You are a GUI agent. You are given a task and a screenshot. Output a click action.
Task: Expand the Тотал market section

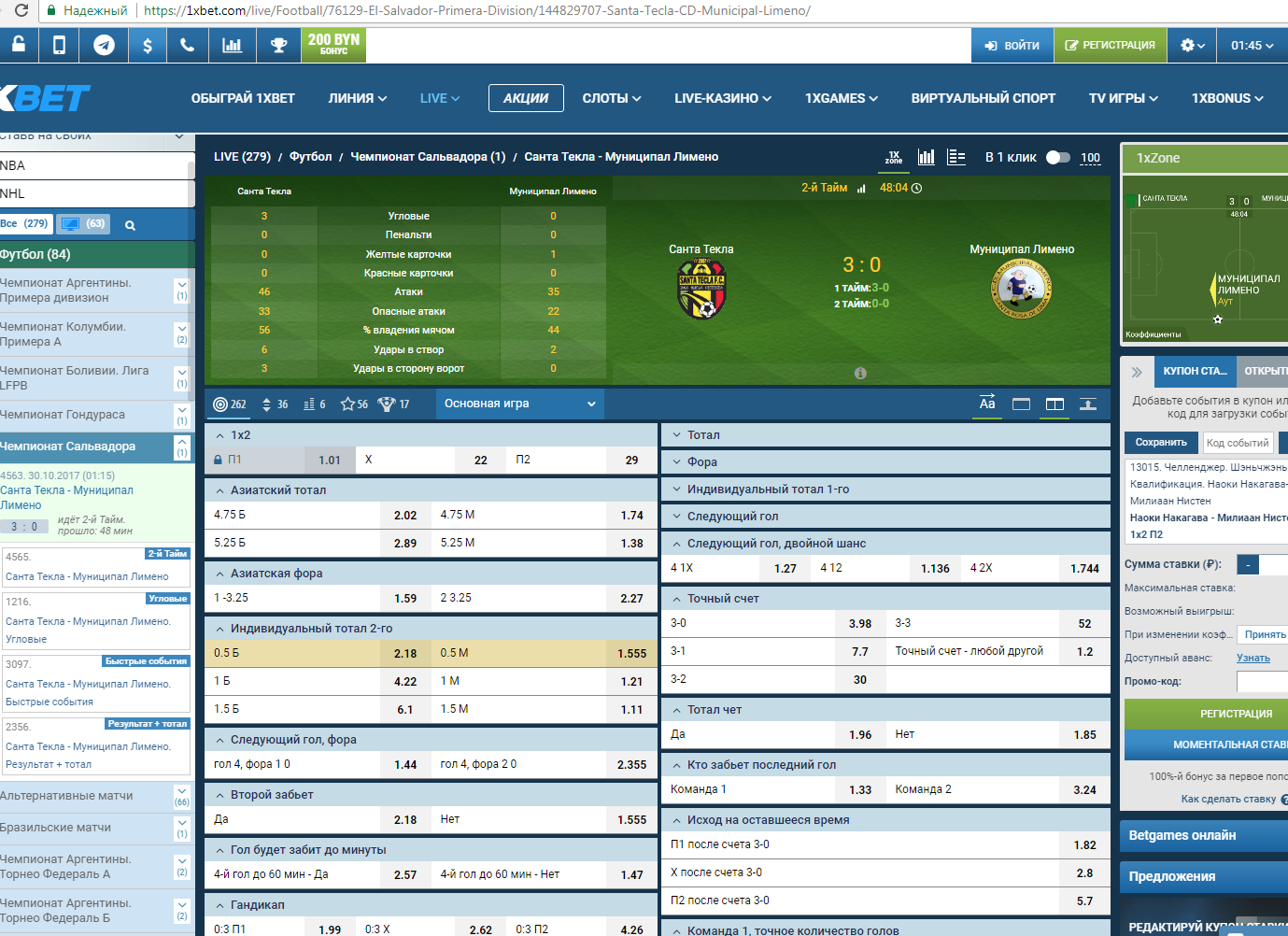[885, 435]
